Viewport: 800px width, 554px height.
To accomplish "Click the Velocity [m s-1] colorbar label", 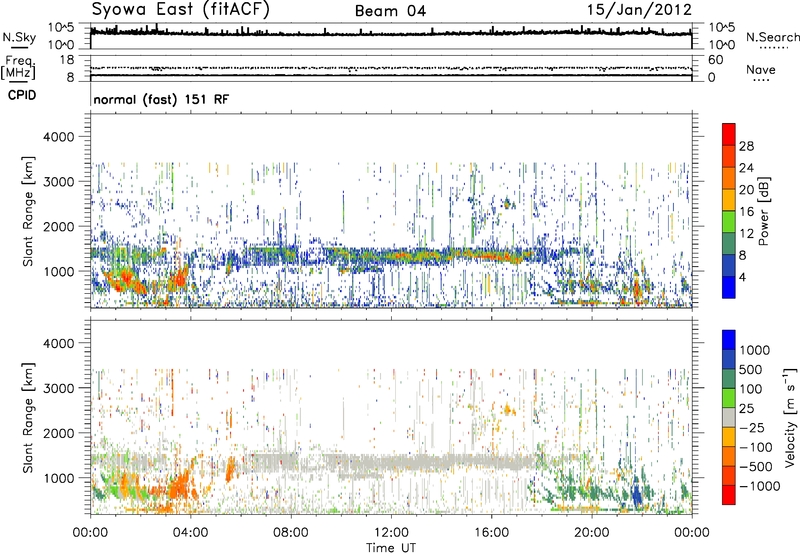I will point(790,417).
